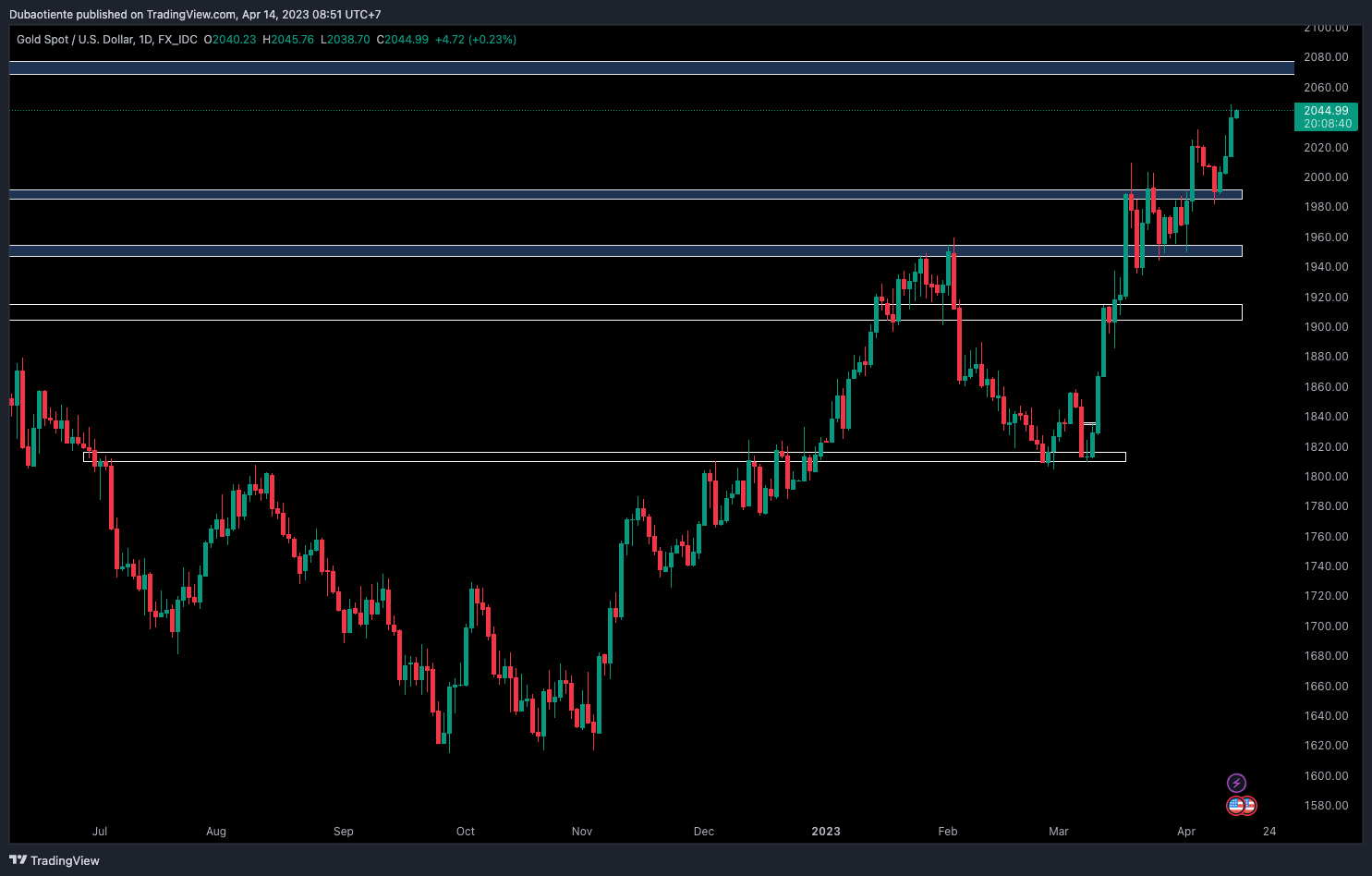This screenshot has width=1372, height=876.
Task: Click the Dec label on time axis
Action: tap(704, 832)
